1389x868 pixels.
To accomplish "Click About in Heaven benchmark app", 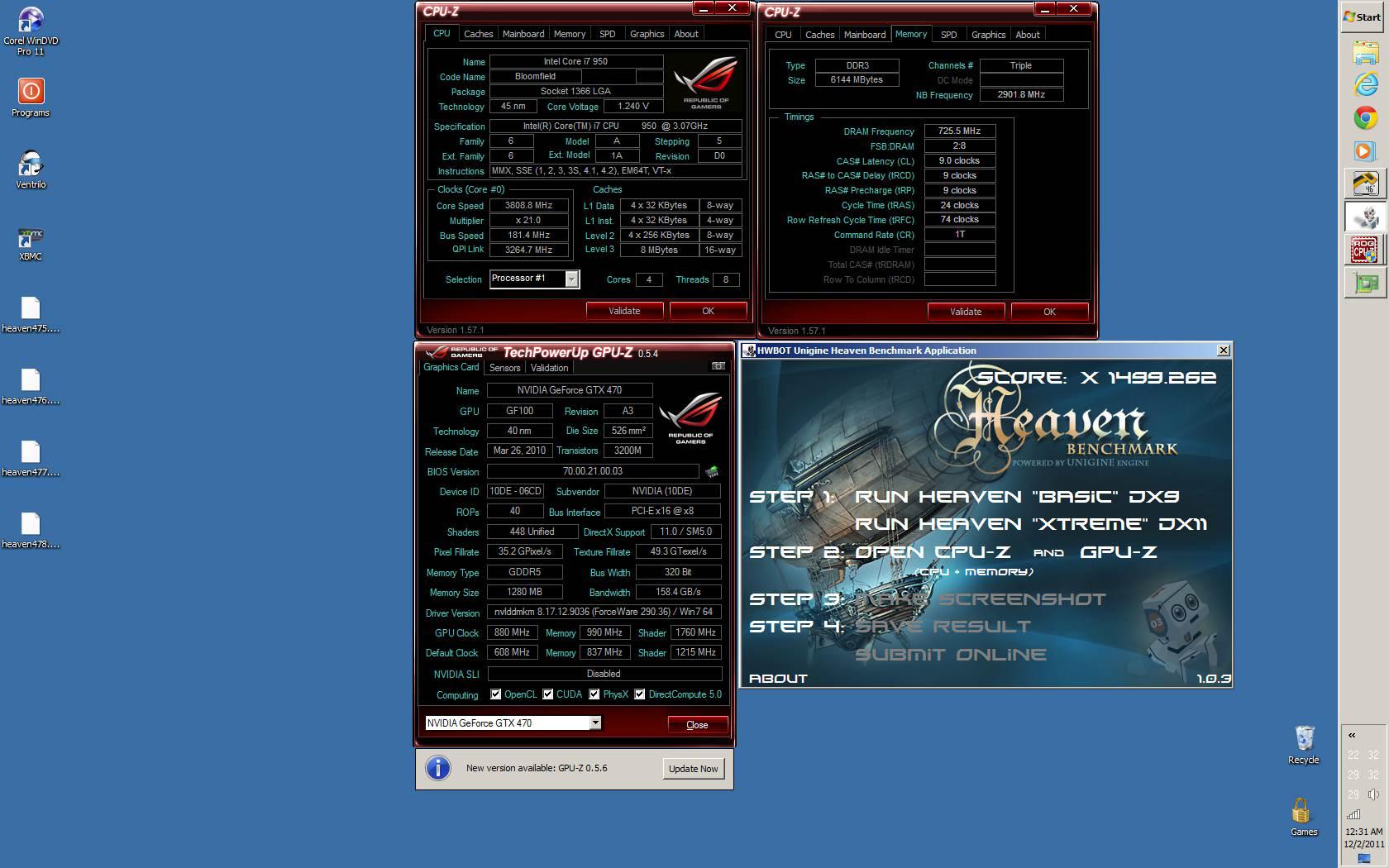I will [778, 679].
